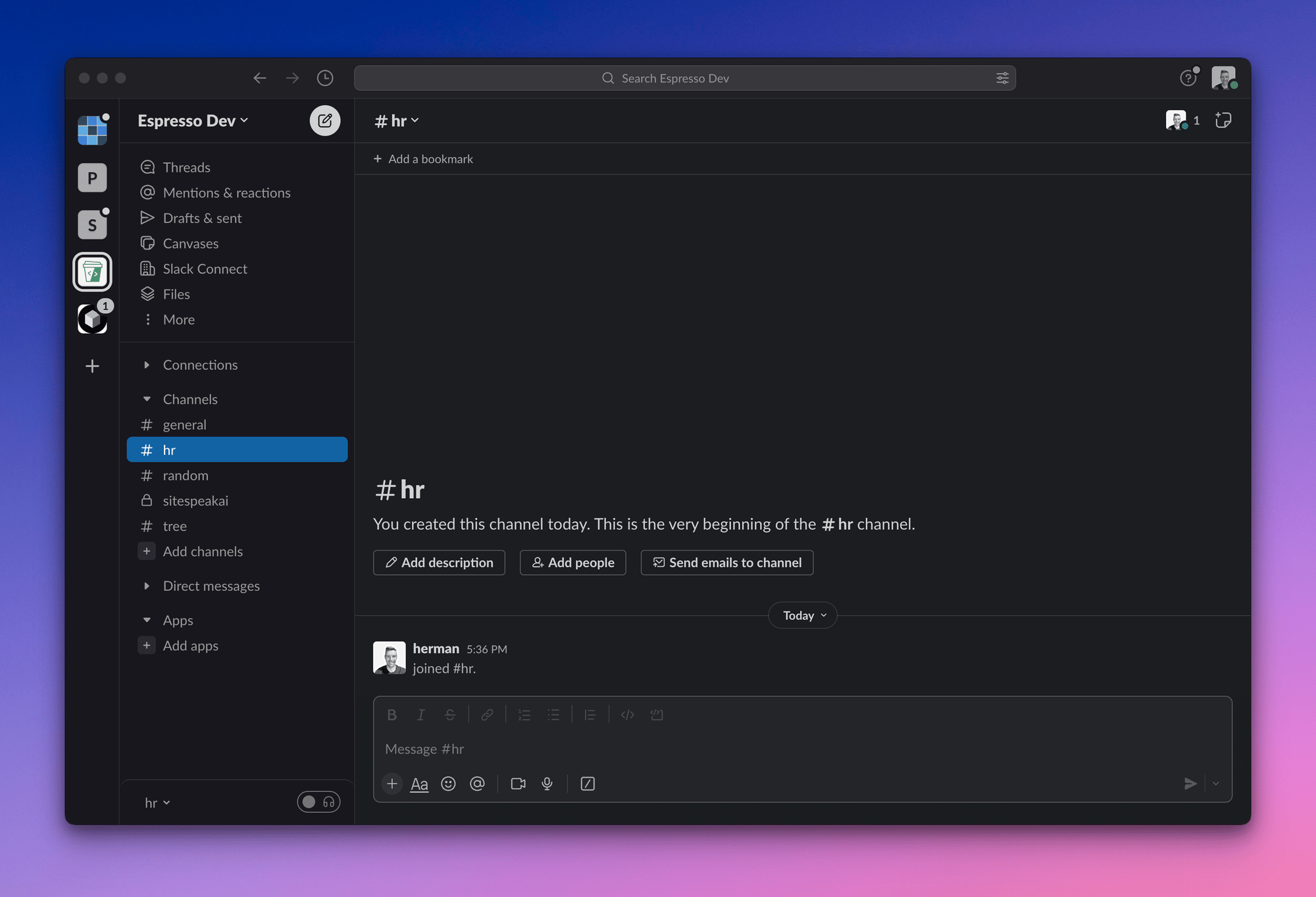The height and width of the screenshot is (897, 1316).
Task: Expand the Direct messages section
Action: pyautogui.click(x=147, y=586)
